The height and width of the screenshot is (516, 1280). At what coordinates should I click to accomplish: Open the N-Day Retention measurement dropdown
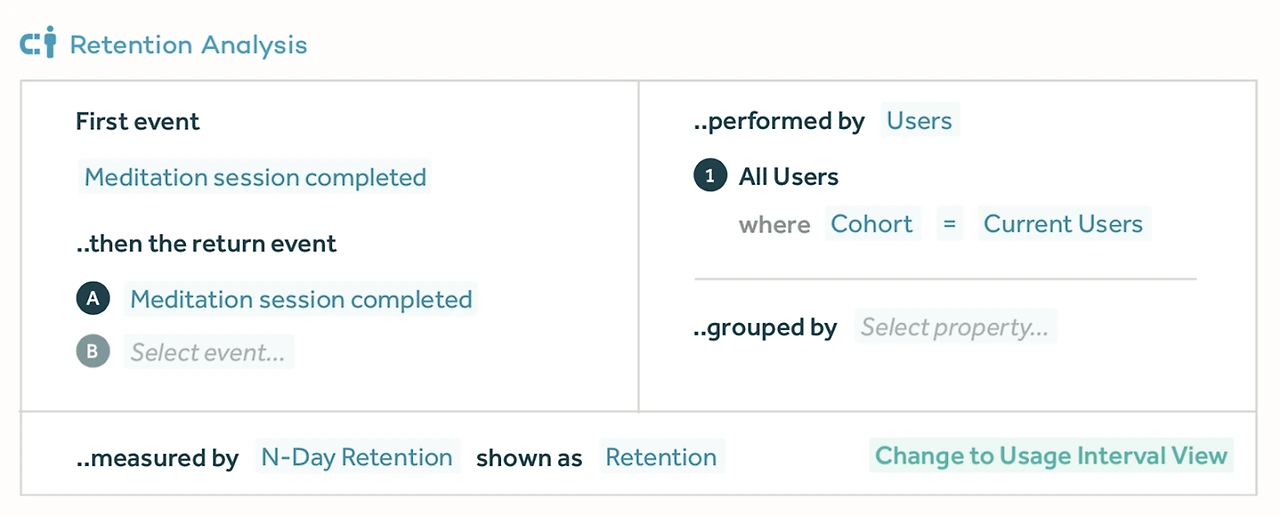357,457
